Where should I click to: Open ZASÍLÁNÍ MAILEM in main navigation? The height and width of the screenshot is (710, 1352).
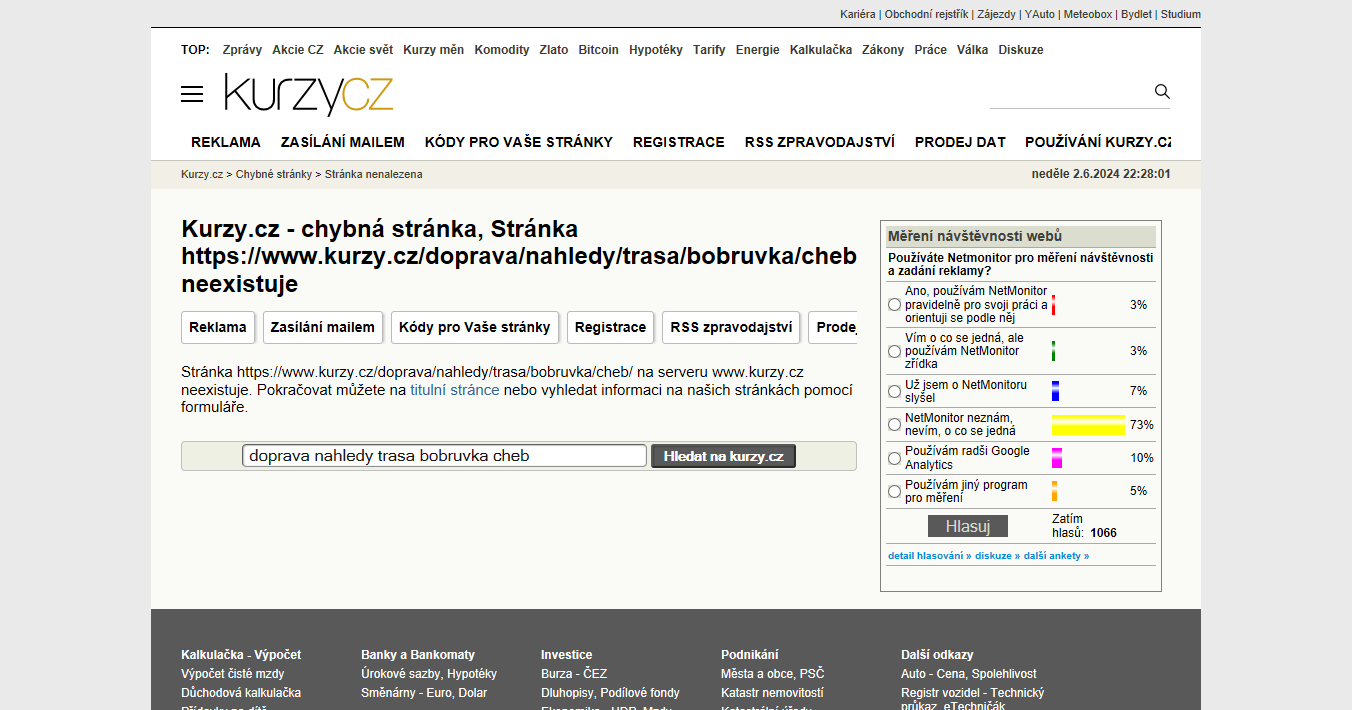point(343,142)
